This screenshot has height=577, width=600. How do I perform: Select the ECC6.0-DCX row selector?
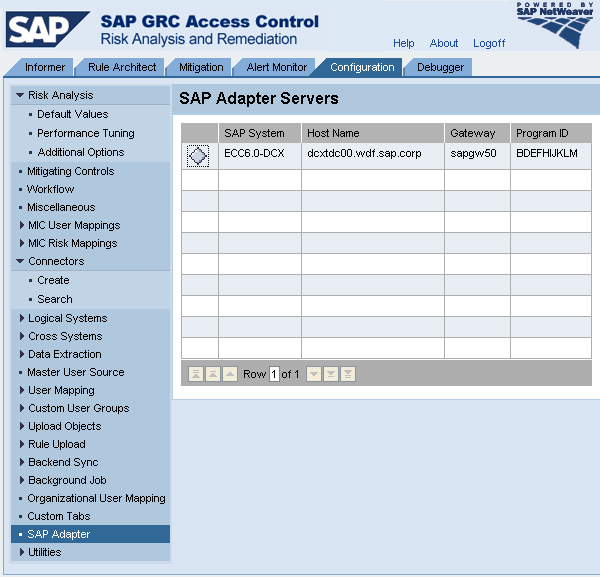tap(198, 156)
